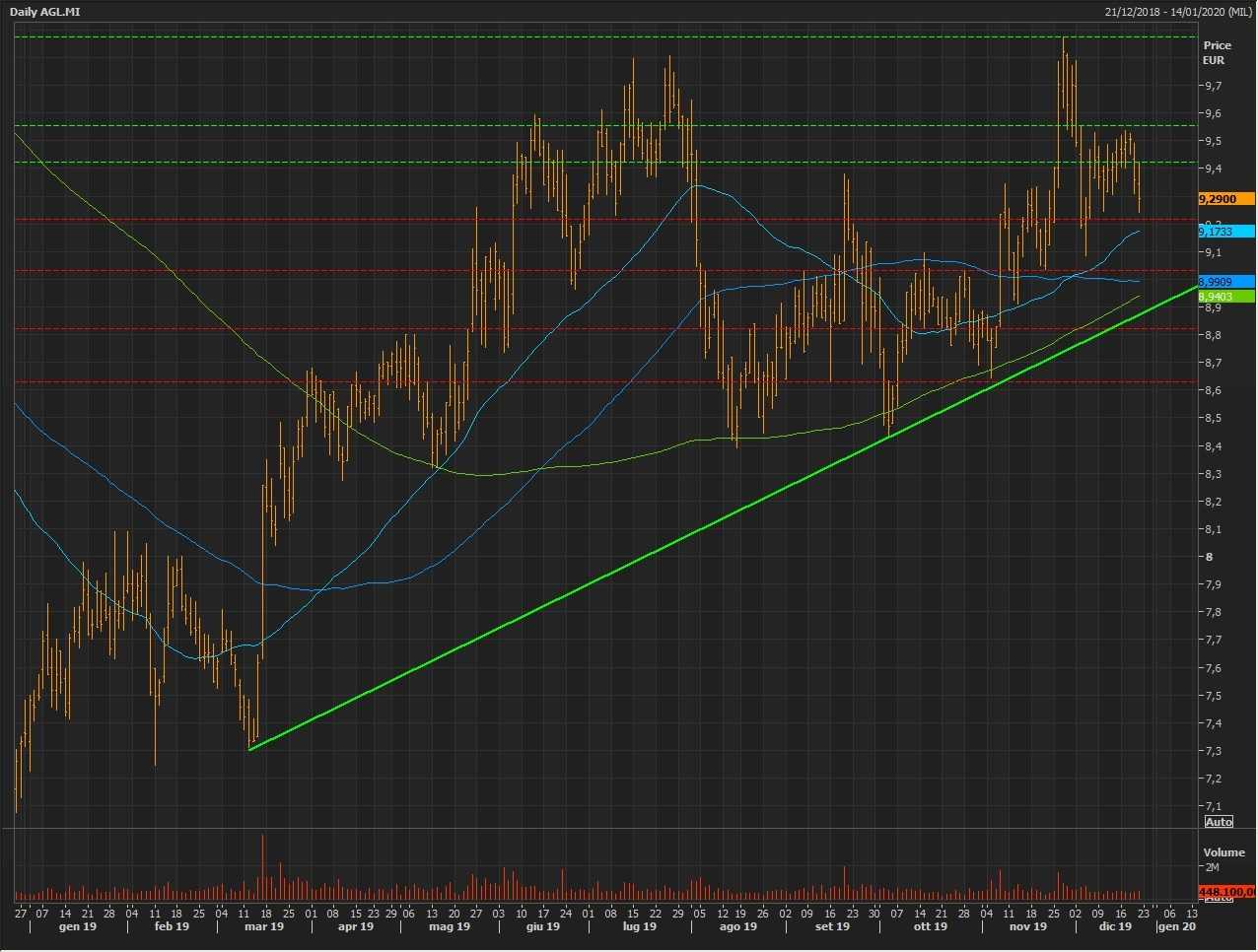Click the mag 19 month label

pyautogui.click(x=450, y=926)
